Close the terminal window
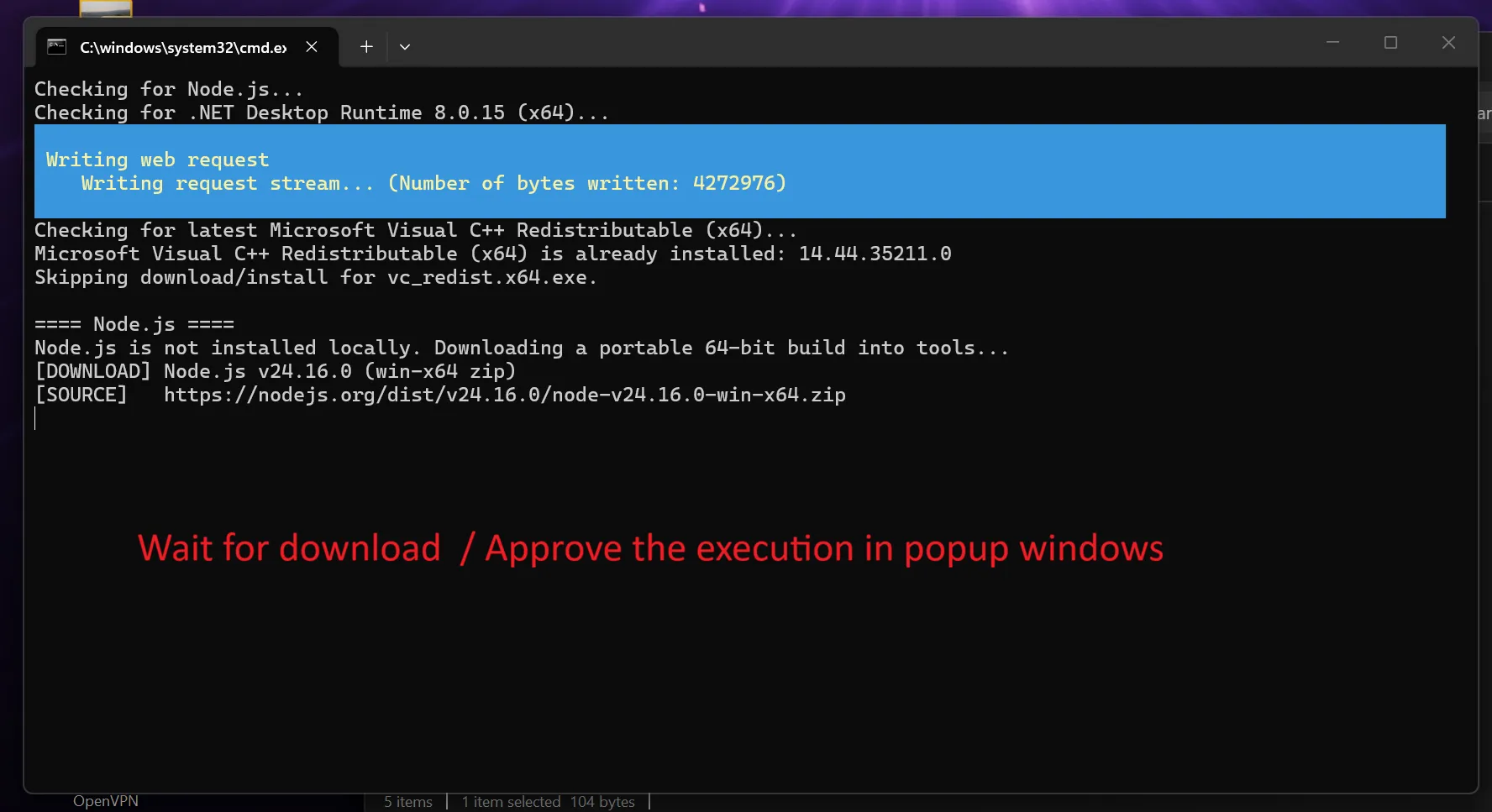The width and height of the screenshot is (1492, 812). click(x=1448, y=42)
